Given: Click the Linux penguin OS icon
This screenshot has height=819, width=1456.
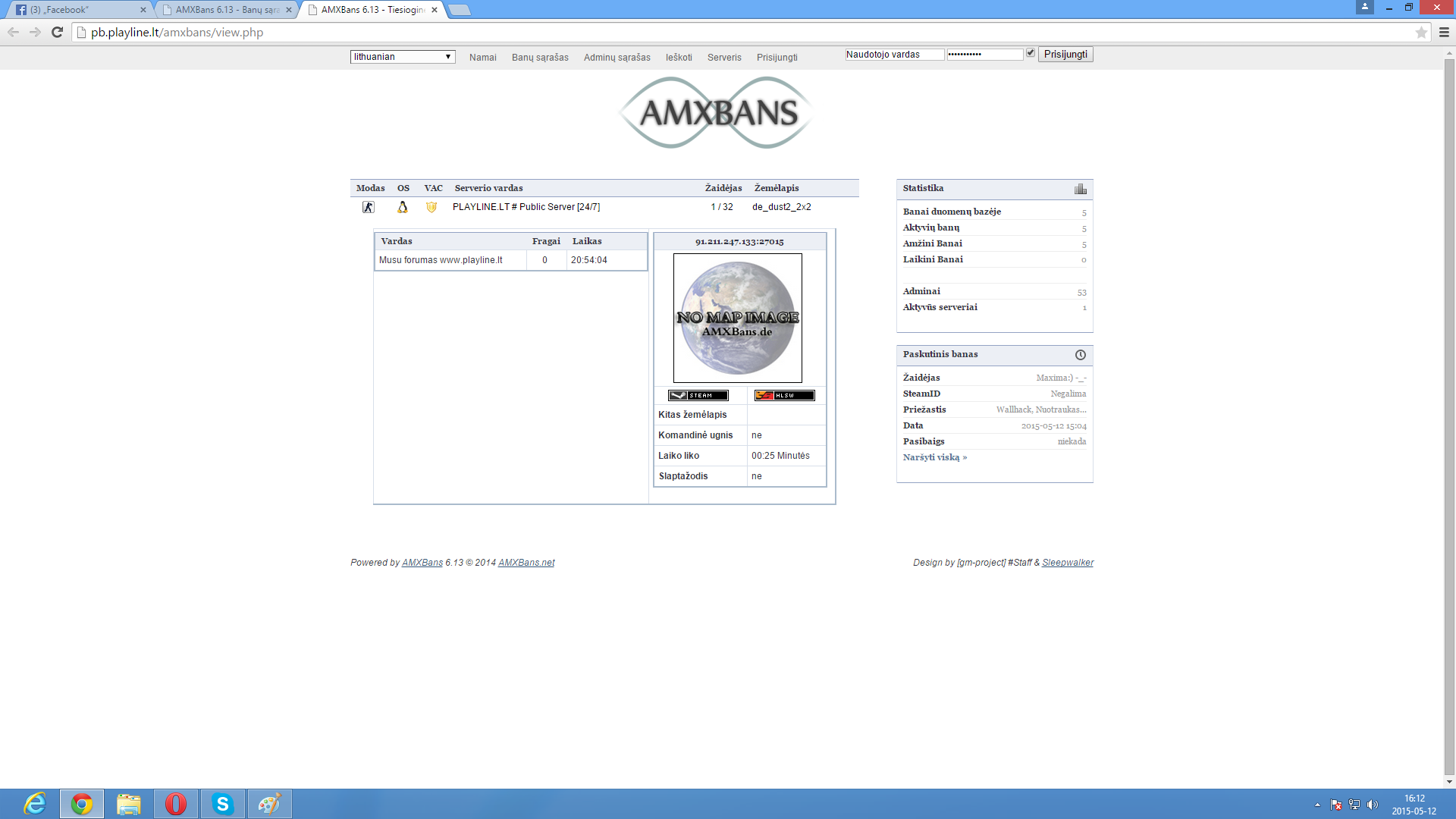Looking at the screenshot, I should click(x=403, y=207).
